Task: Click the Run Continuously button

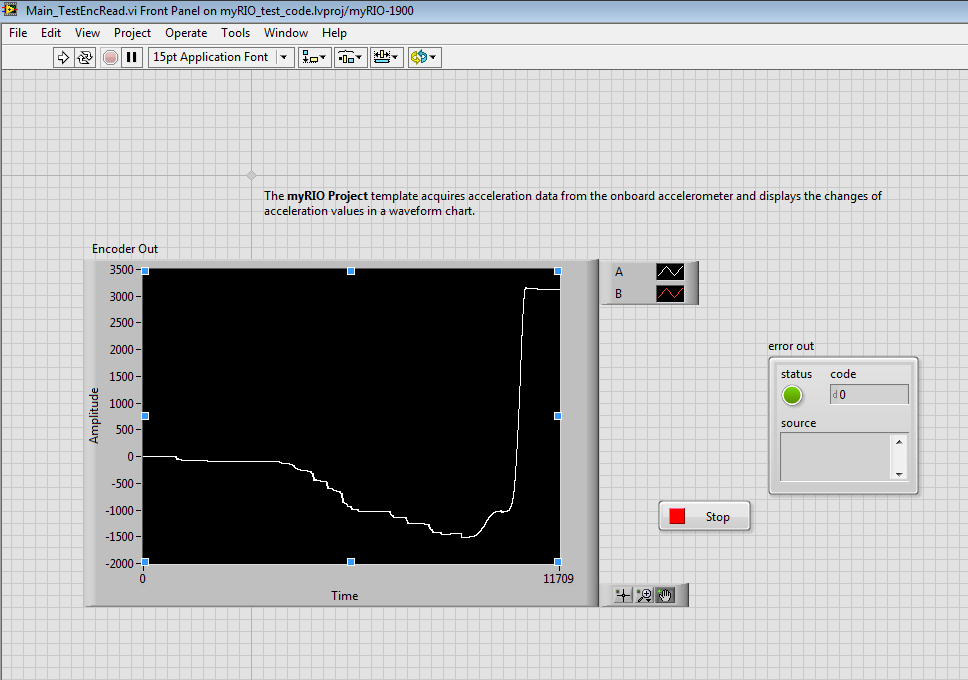Action: (x=85, y=57)
